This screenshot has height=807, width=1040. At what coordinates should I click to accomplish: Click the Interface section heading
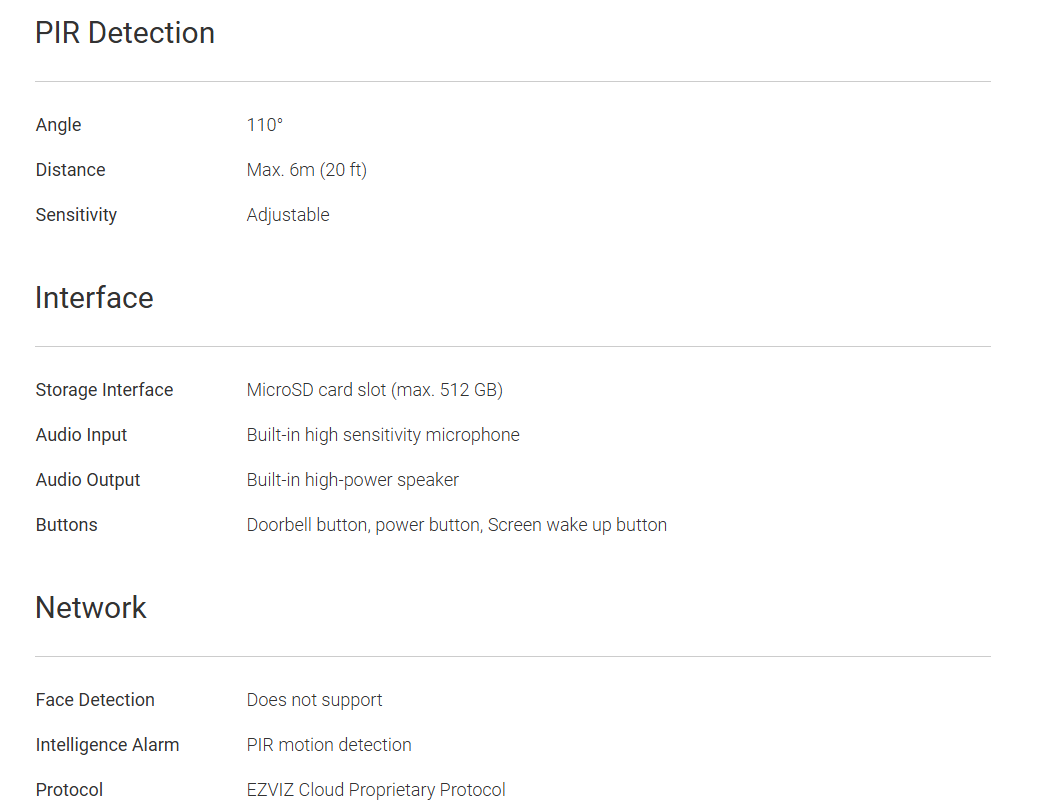[94, 298]
